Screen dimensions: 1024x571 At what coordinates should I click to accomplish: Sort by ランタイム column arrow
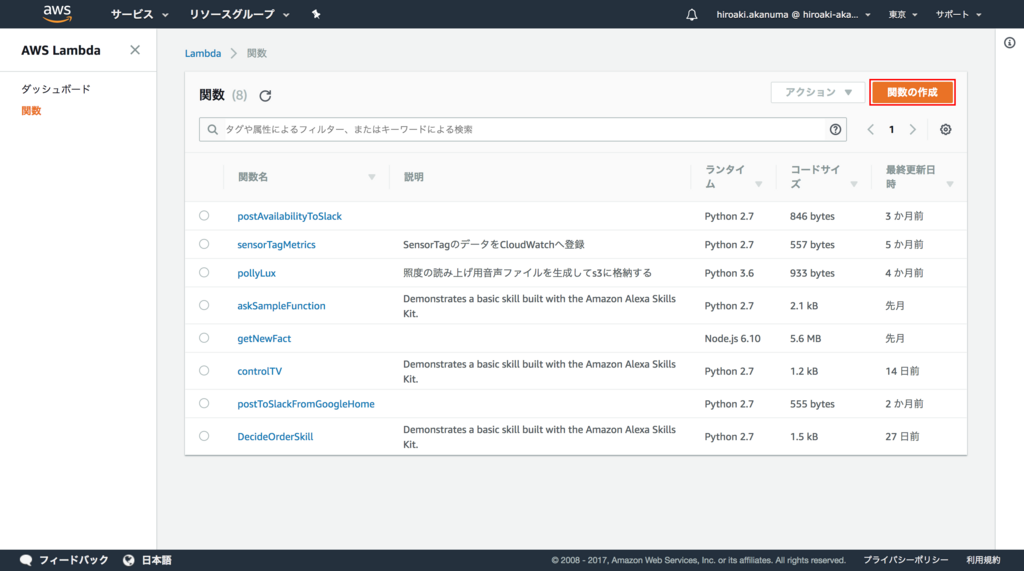click(758, 184)
